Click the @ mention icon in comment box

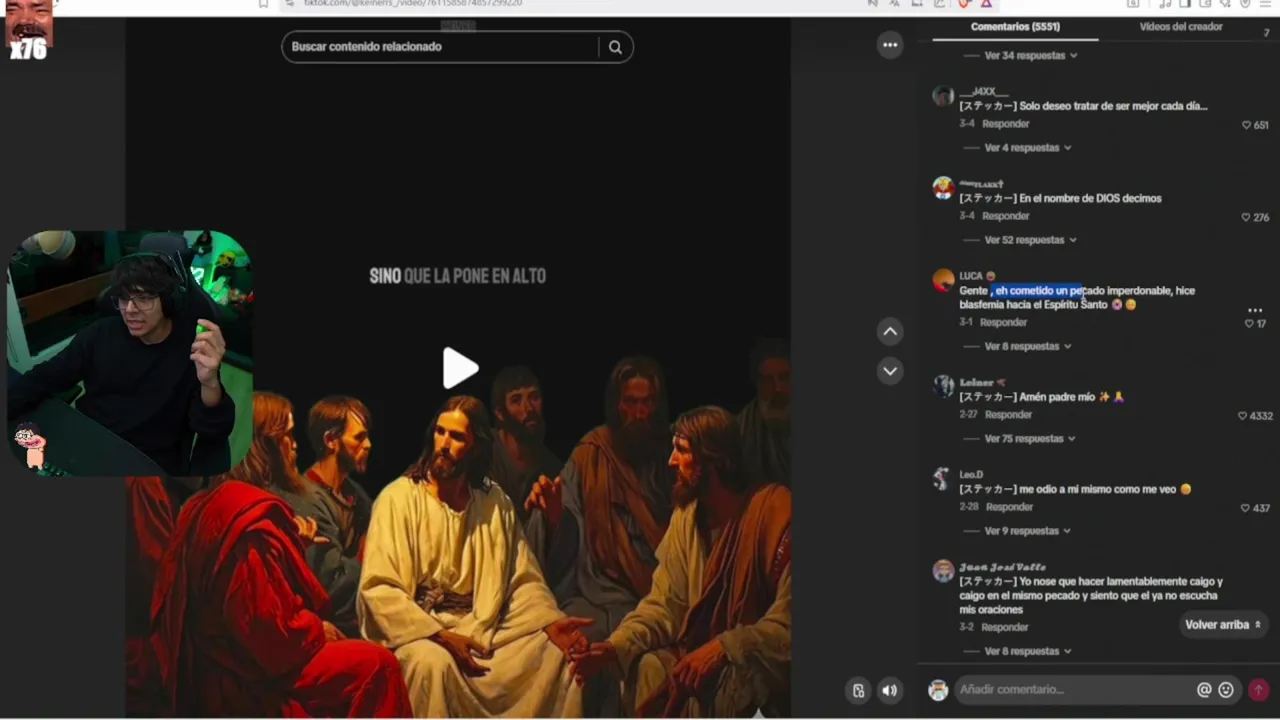tap(1204, 689)
